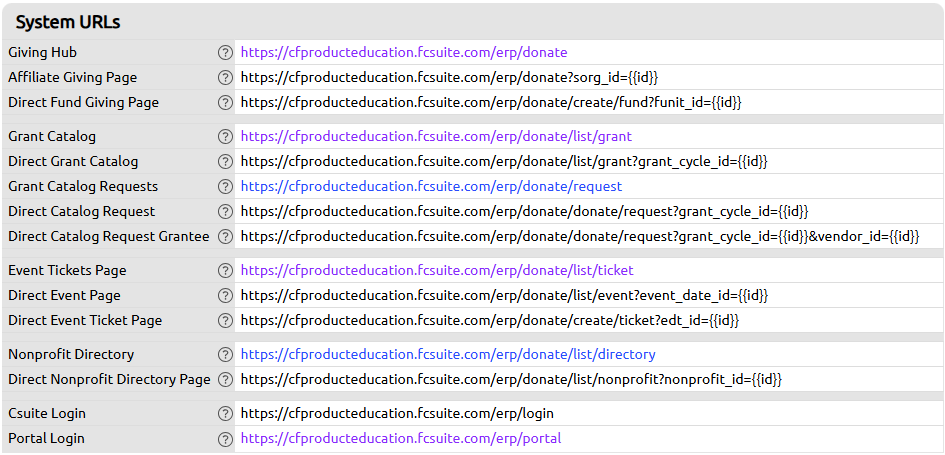Viewport: 945px width, 455px height.
Task: Click the Direct Event Ticket Page label
Action: click(x=85, y=321)
